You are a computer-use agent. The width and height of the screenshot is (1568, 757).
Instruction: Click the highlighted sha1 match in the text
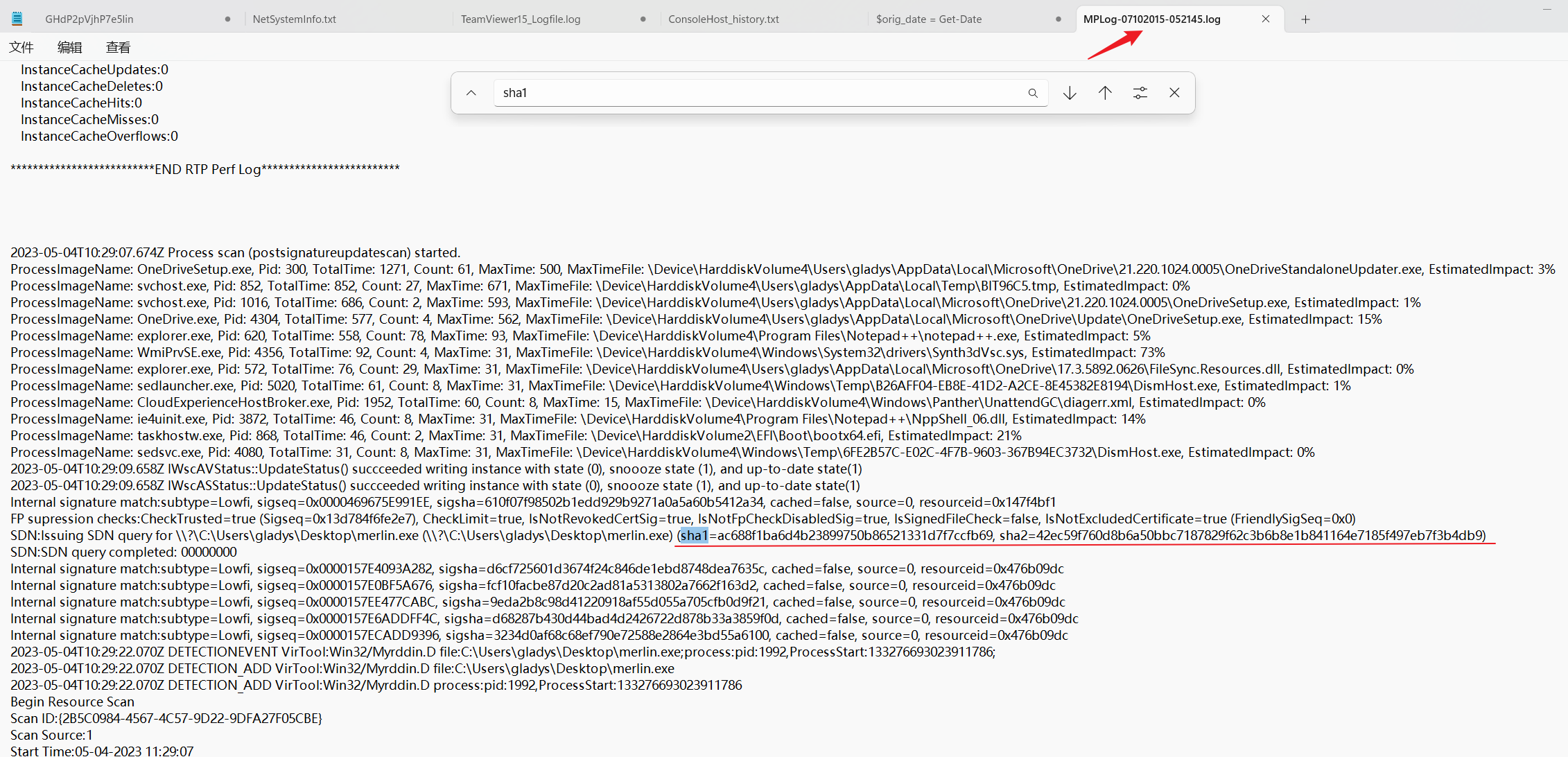click(694, 535)
